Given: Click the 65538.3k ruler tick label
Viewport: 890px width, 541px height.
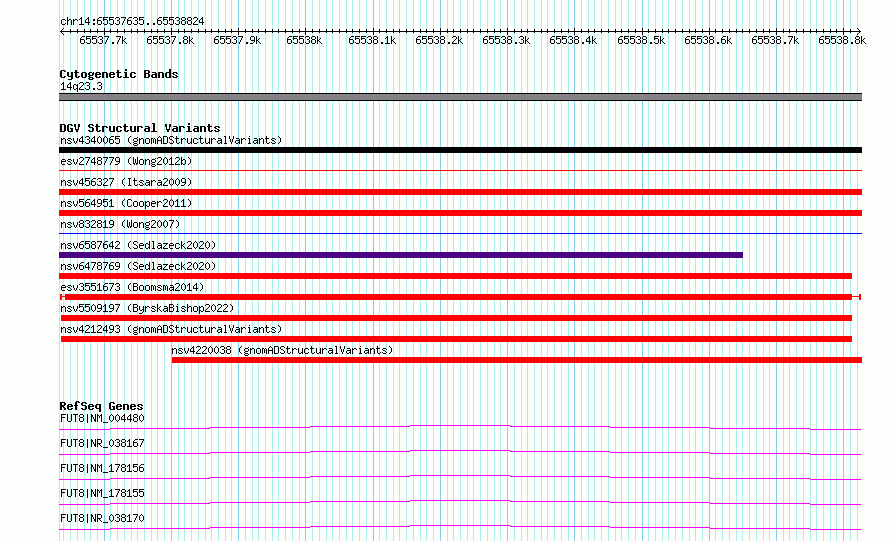Looking at the screenshot, I should pyautogui.click(x=506, y=41).
